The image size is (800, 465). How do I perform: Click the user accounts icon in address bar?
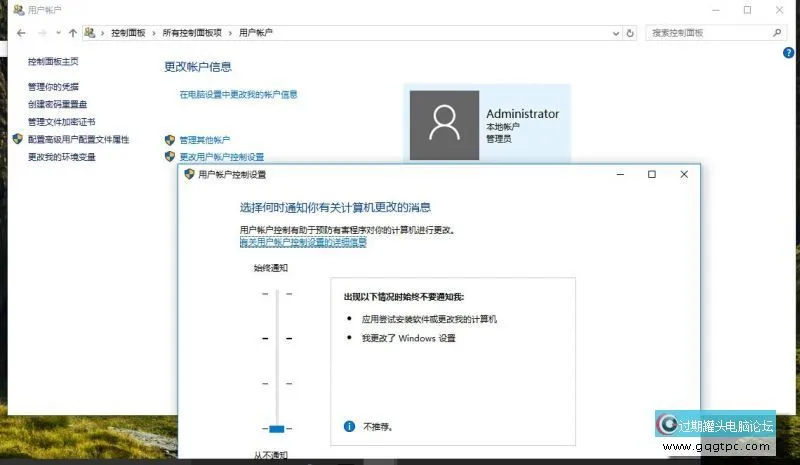coord(90,33)
